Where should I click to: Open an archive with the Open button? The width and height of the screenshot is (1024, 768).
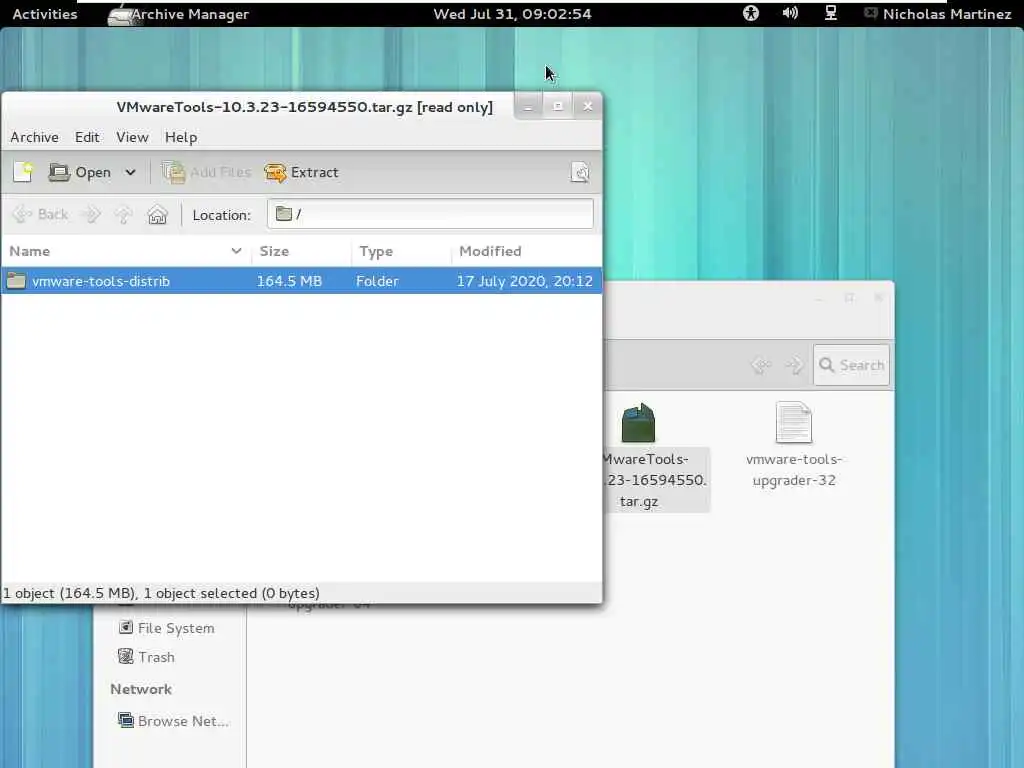(x=80, y=172)
